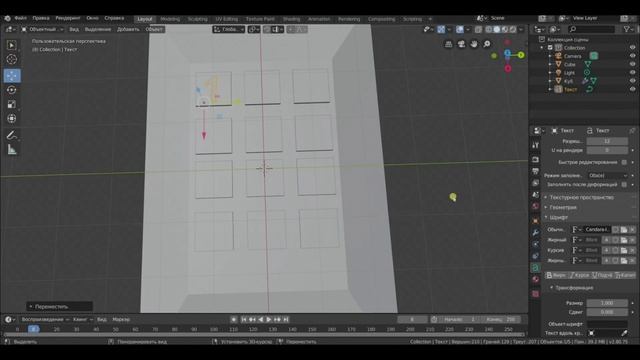Hide the Cube object in outliner
The height and width of the screenshot is (360, 640).
632,64
